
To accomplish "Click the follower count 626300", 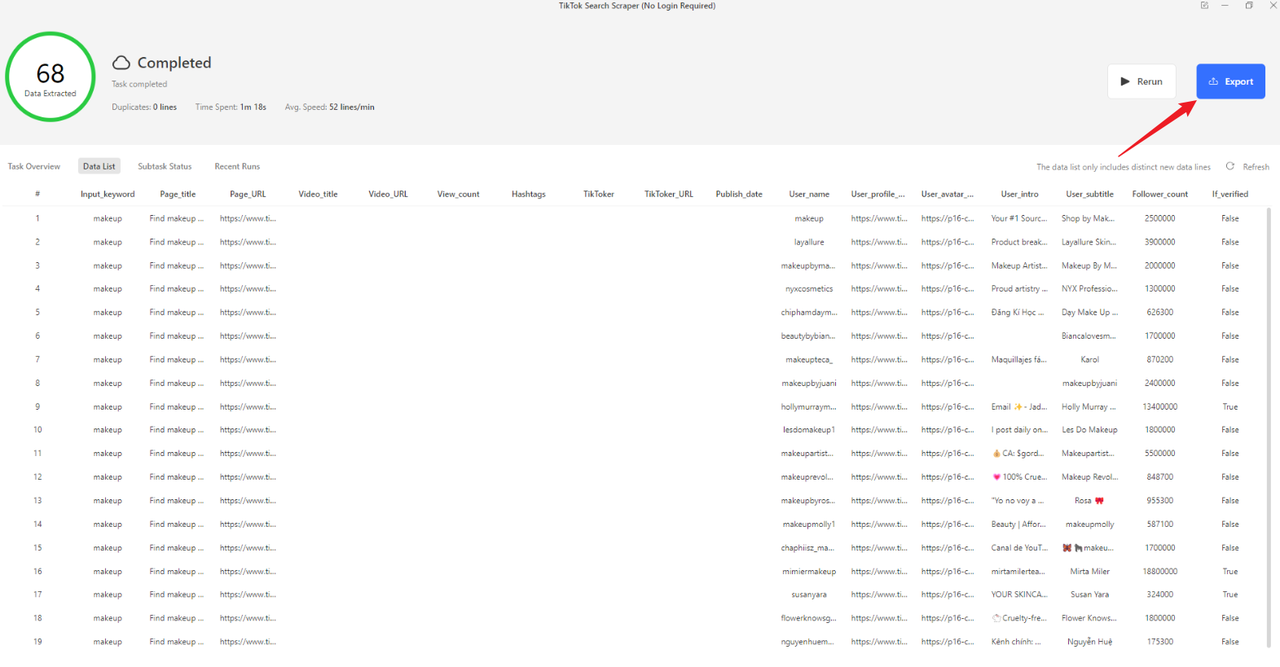I will pyautogui.click(x=1160, y=312).
